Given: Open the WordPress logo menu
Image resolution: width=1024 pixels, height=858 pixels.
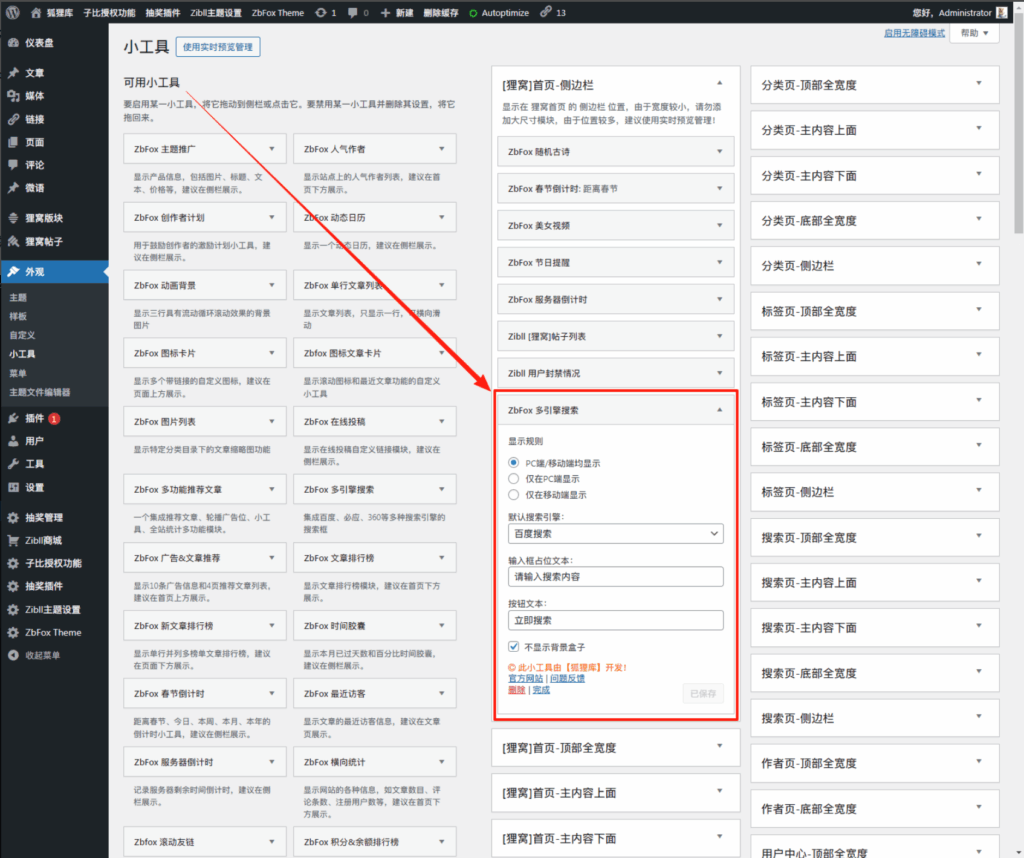Looking at the screenshot, I should (12, 12).
